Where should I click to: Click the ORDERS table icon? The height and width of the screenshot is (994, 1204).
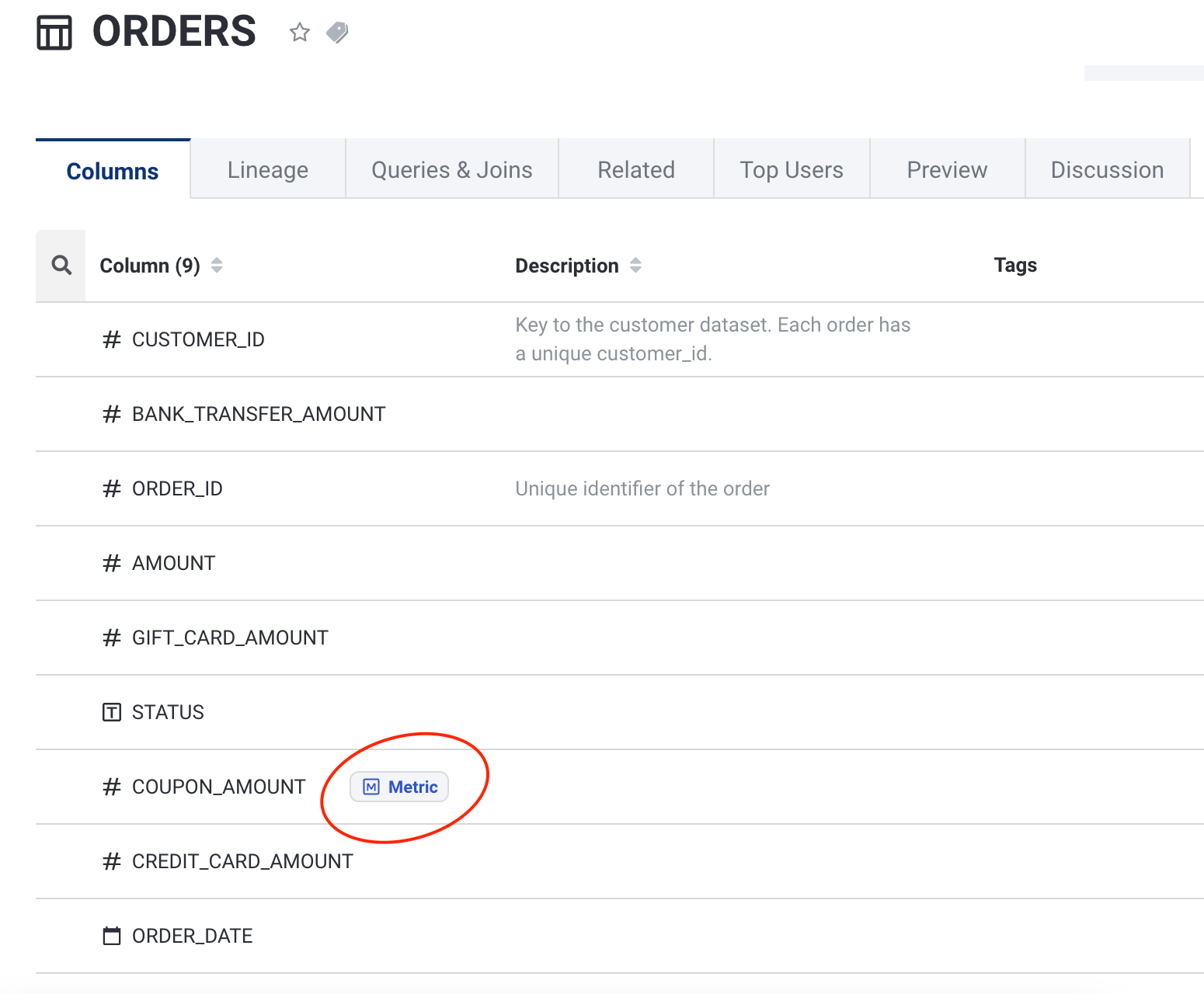click(54, 33)
